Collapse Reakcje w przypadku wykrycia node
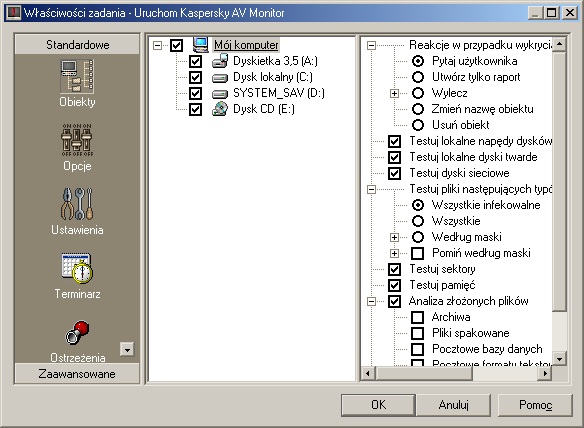This screenshot has height=428, width=584. (371, 45)
